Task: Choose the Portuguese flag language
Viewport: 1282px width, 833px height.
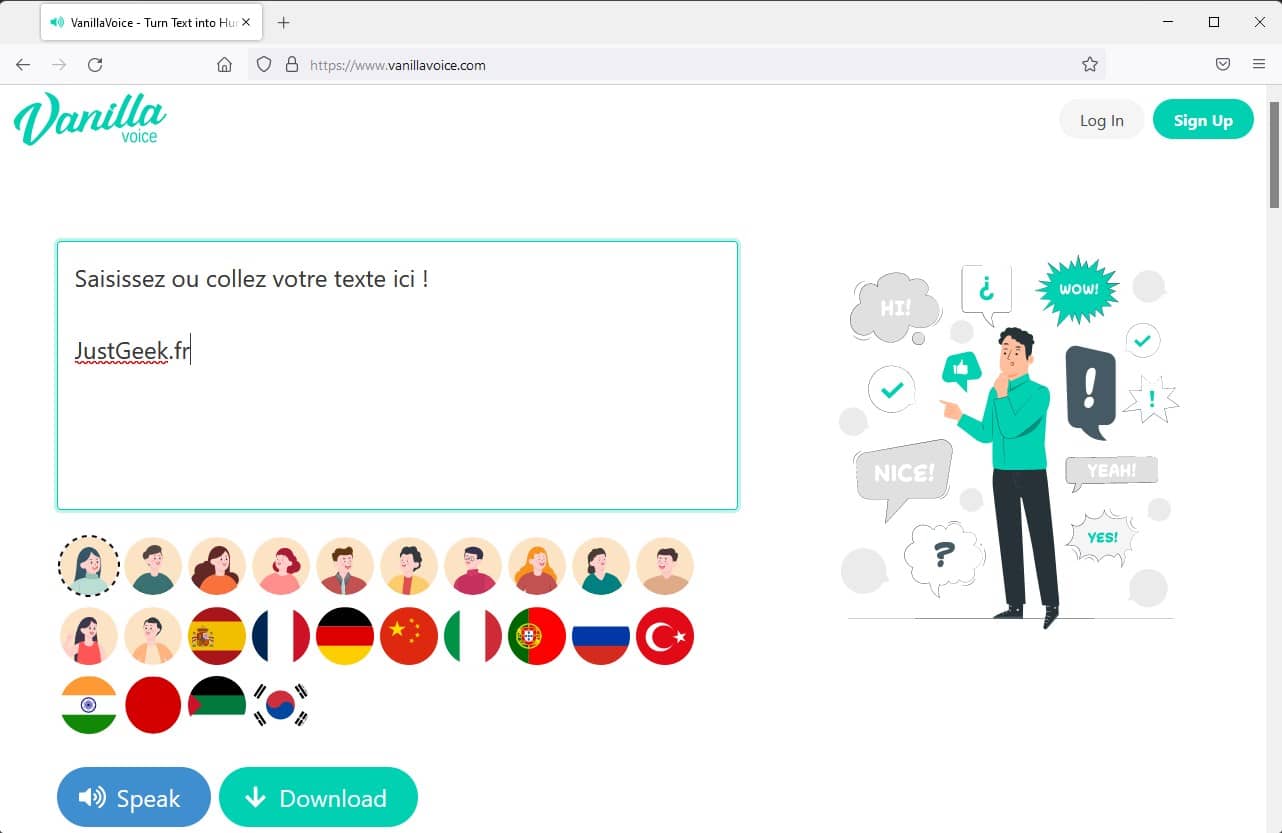Action: (x=537, y=636)
